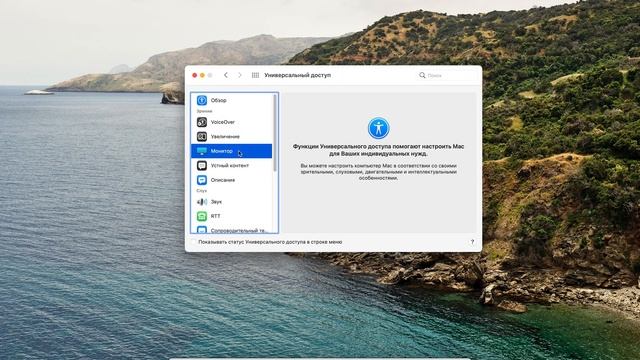Open help with the question mark button
The image size is (640, 360).
coord(472,242)
